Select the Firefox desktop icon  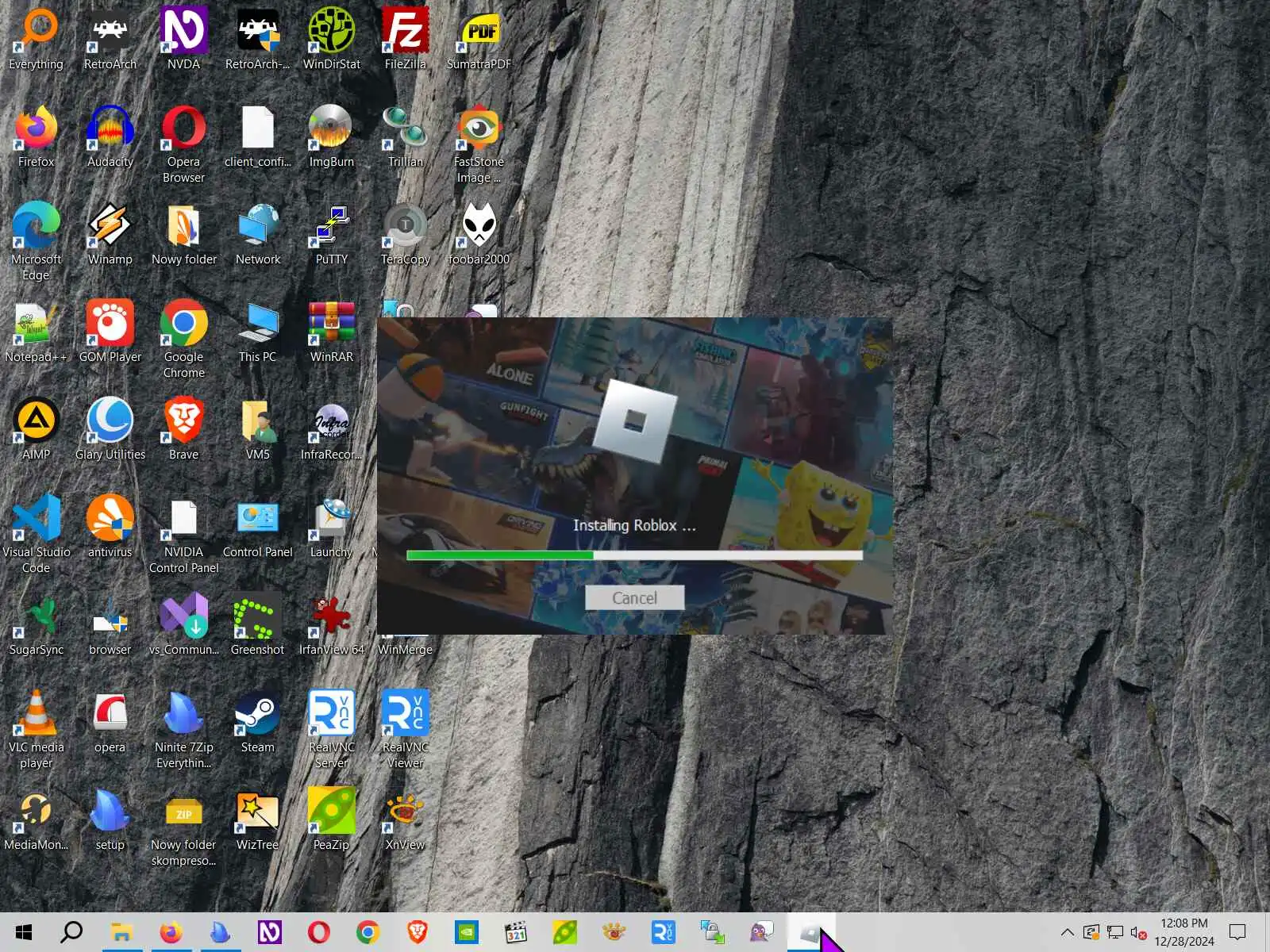click(37, 136)
